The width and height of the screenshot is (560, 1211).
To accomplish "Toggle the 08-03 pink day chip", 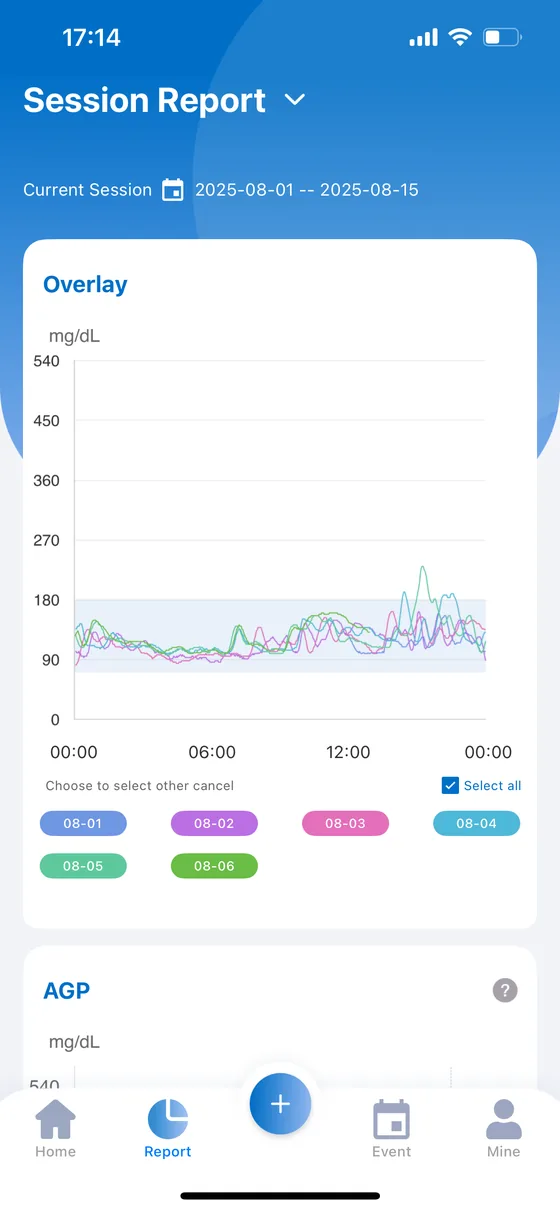I will pyautogui.click(x=345, y=823).
